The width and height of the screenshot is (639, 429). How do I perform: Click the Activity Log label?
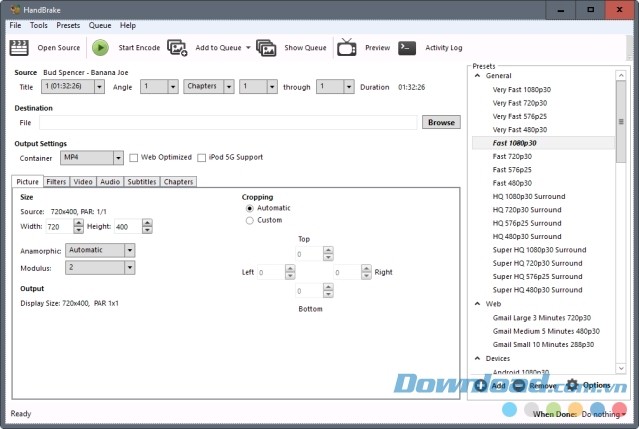pos(444,48)
